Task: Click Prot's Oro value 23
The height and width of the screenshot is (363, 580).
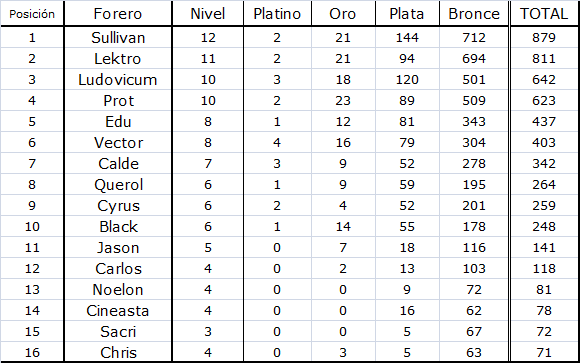Action: (343, 101)
